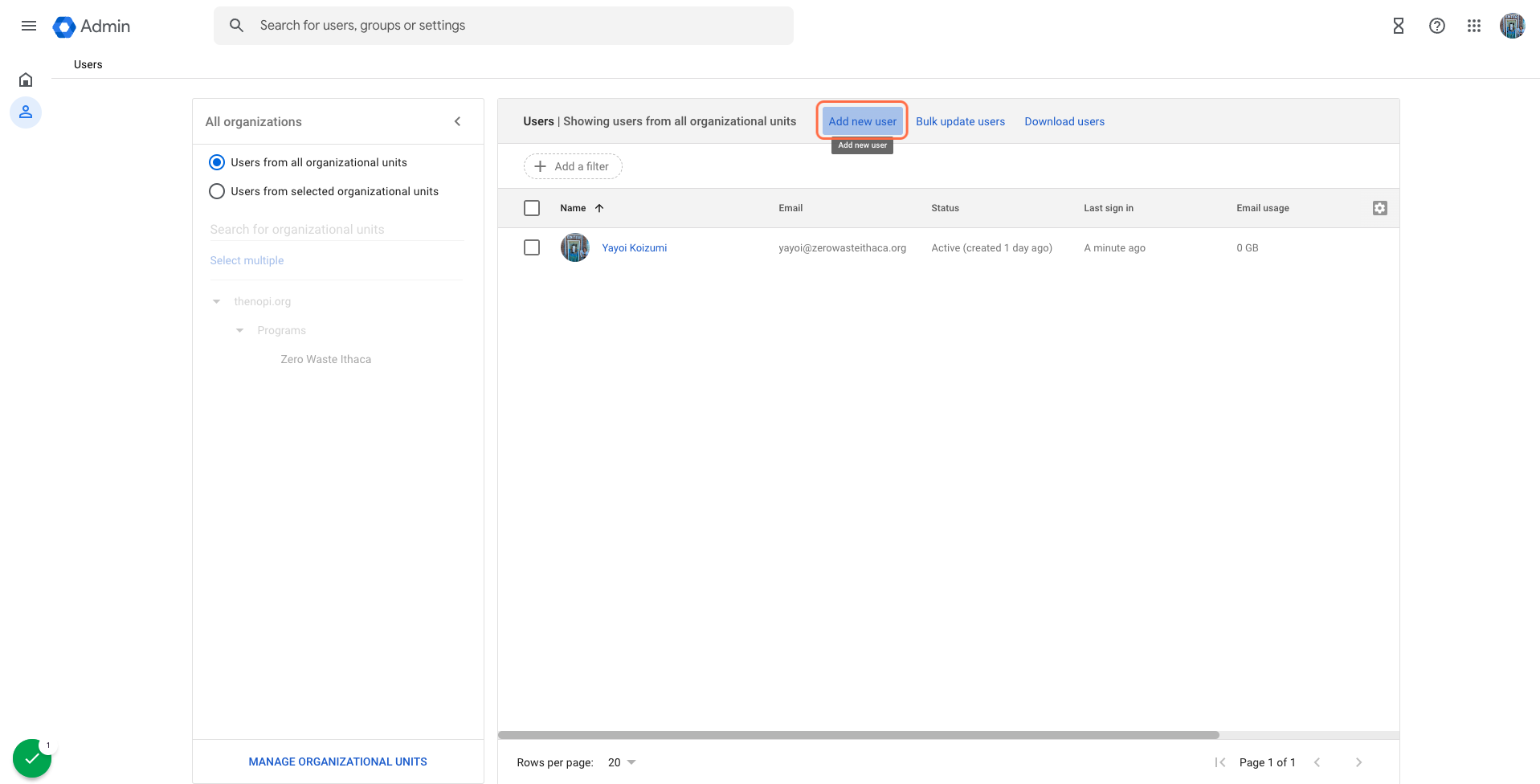Open the column settings gear icon
1540x784 pixels.
coord(1379,208)
